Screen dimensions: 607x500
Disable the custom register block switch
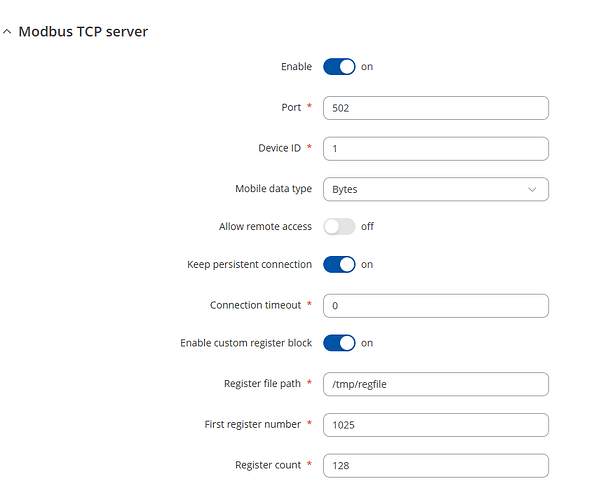339,343
